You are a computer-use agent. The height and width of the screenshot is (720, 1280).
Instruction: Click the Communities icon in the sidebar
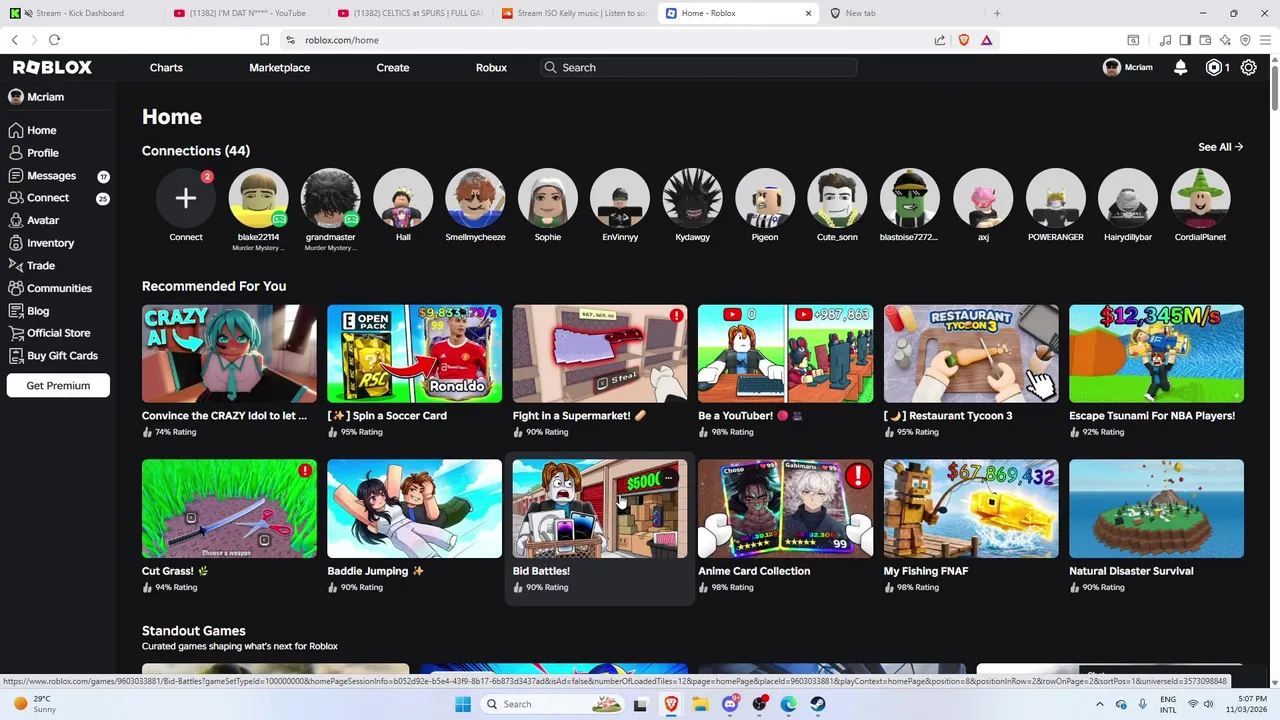click(15, 288)
